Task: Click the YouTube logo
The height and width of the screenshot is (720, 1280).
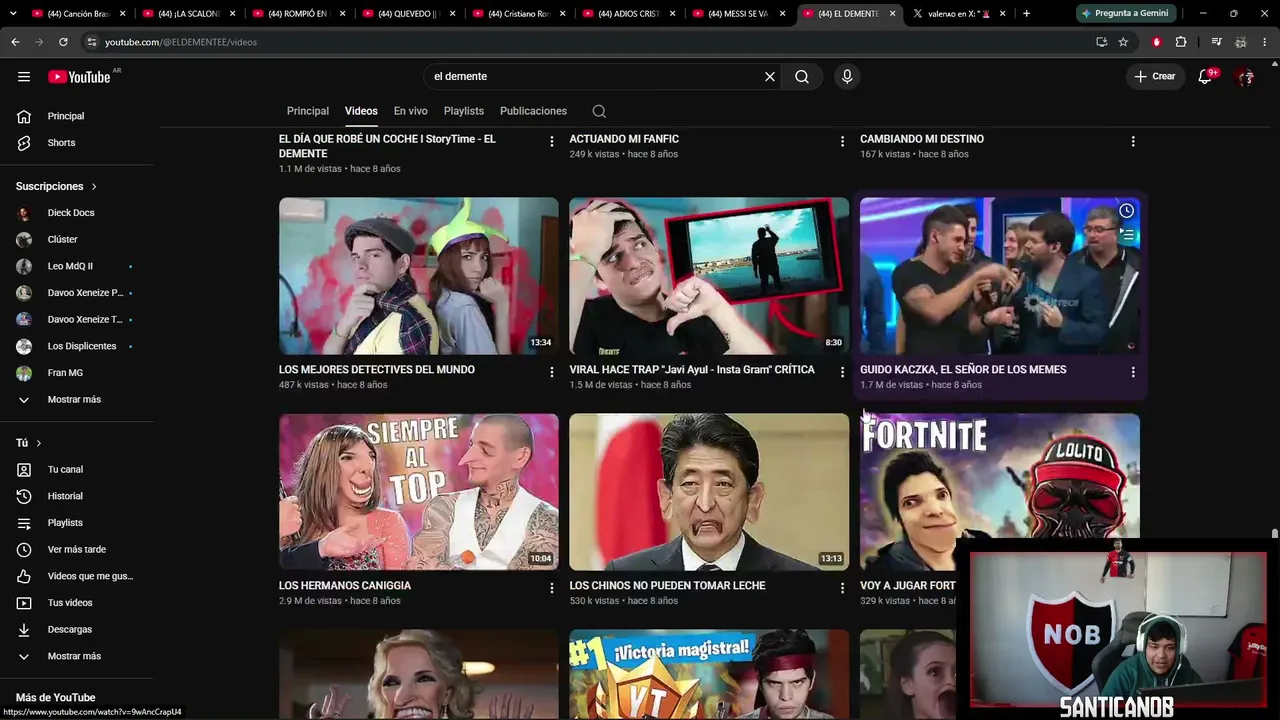Action: pyautogui.click(x=79, y=77)
